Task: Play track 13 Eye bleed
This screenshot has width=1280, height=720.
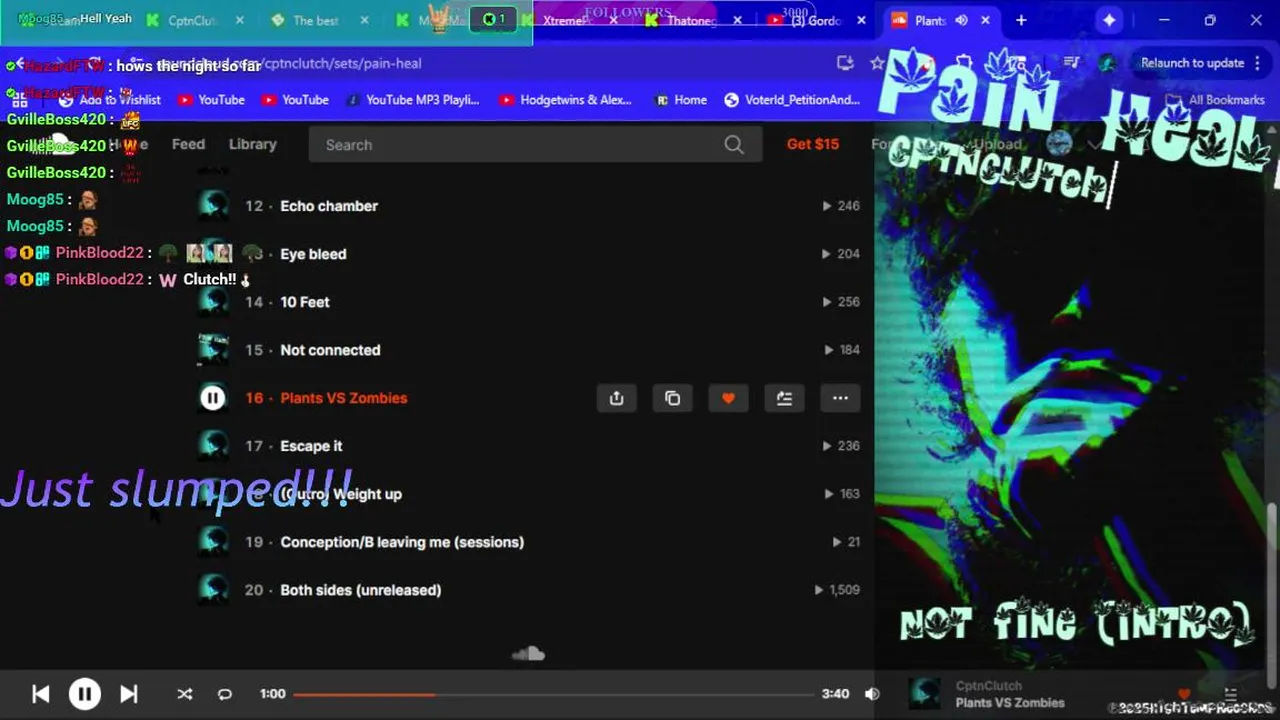Action: click(313, 254)
